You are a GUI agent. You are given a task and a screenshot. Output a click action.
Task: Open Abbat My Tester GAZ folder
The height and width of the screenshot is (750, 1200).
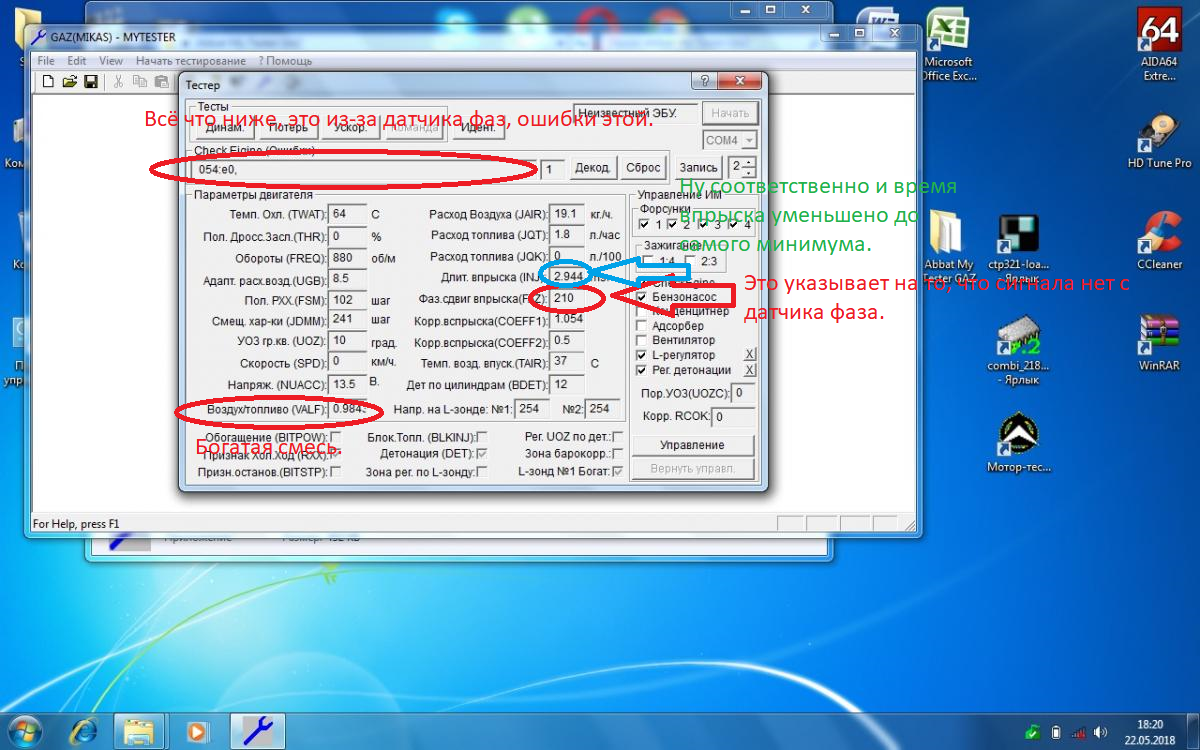pos(947,247)
